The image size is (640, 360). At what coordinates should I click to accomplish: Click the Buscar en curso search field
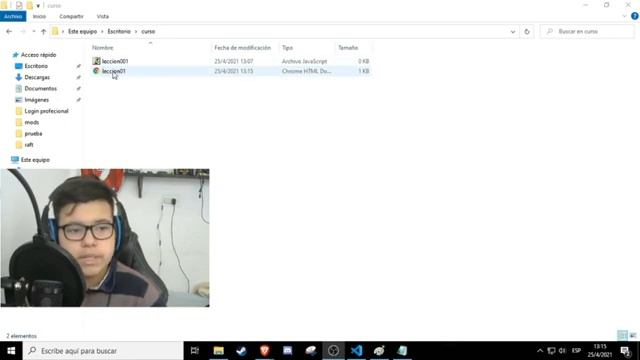(587, 31)
